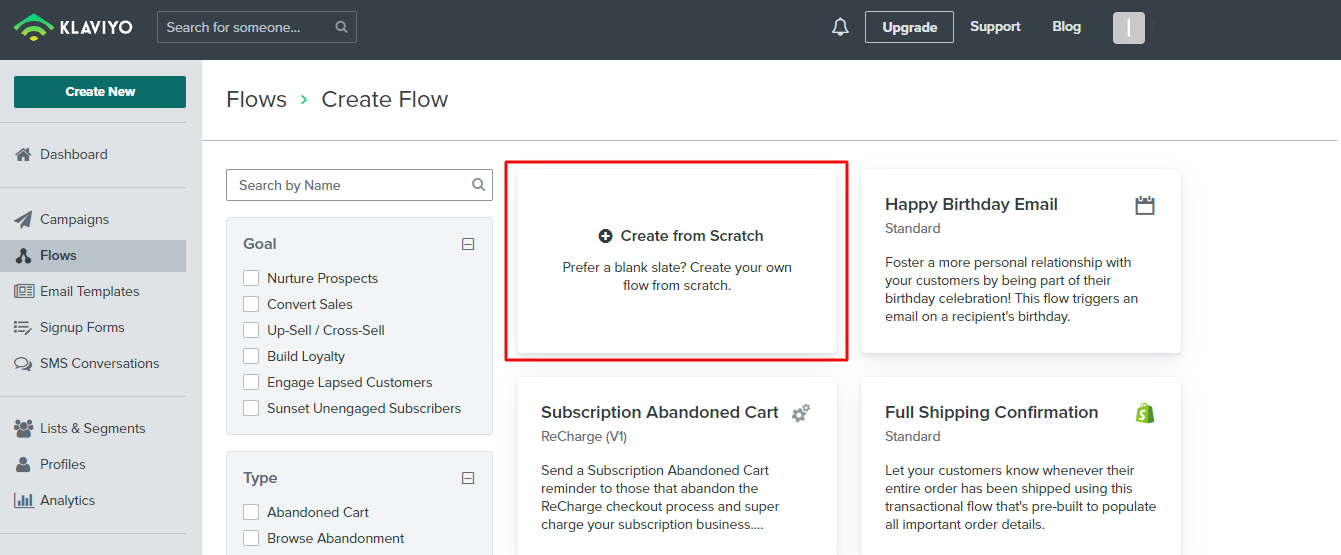Click the Klaviyo logo
1341x555 pixels.
pyautogui.click(x=72, y=27)
